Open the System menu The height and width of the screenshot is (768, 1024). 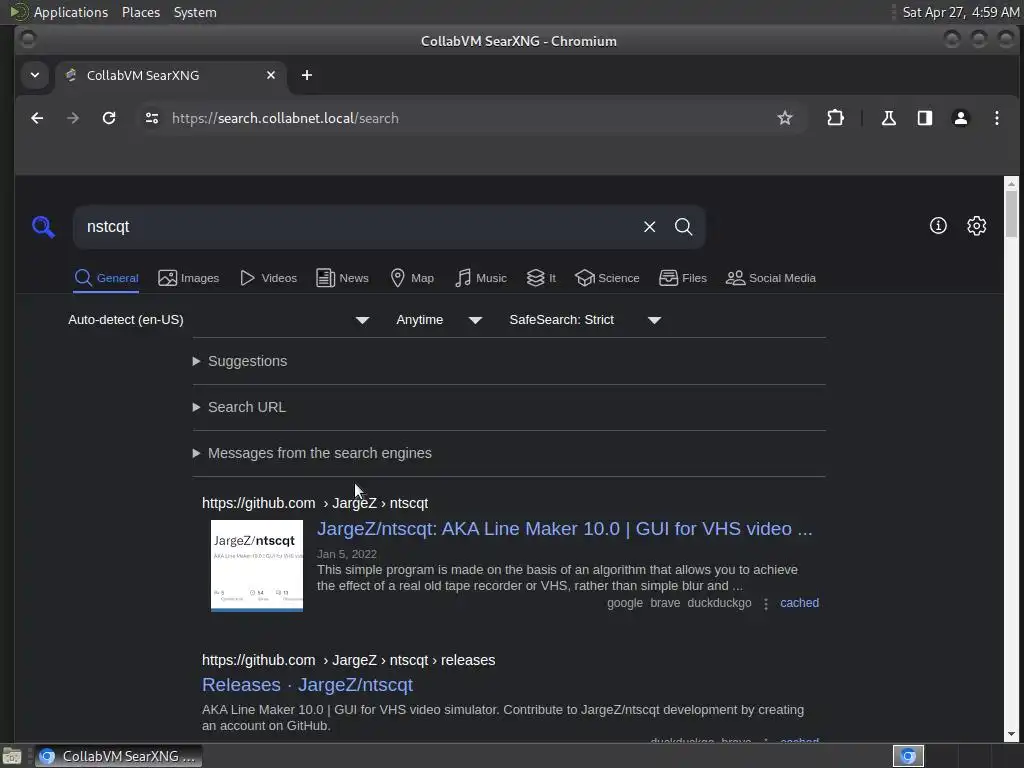[195, 12]
